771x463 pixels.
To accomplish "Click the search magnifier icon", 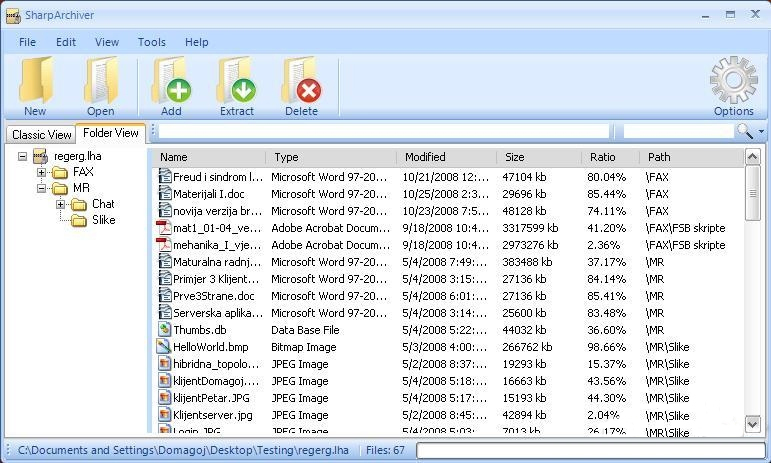I will (x=744, y=131).
